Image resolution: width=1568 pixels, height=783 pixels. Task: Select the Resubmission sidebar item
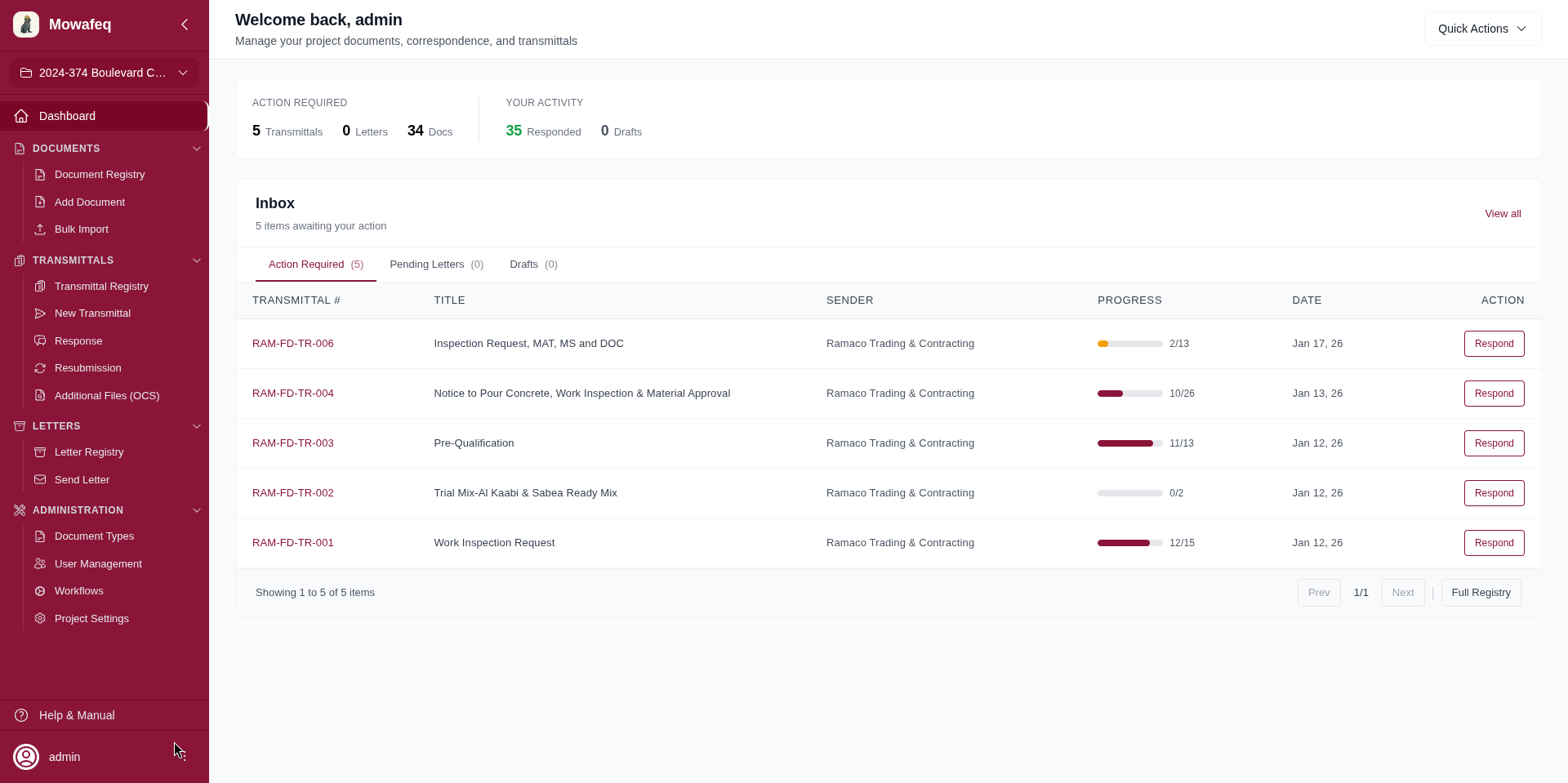point(87,368)
